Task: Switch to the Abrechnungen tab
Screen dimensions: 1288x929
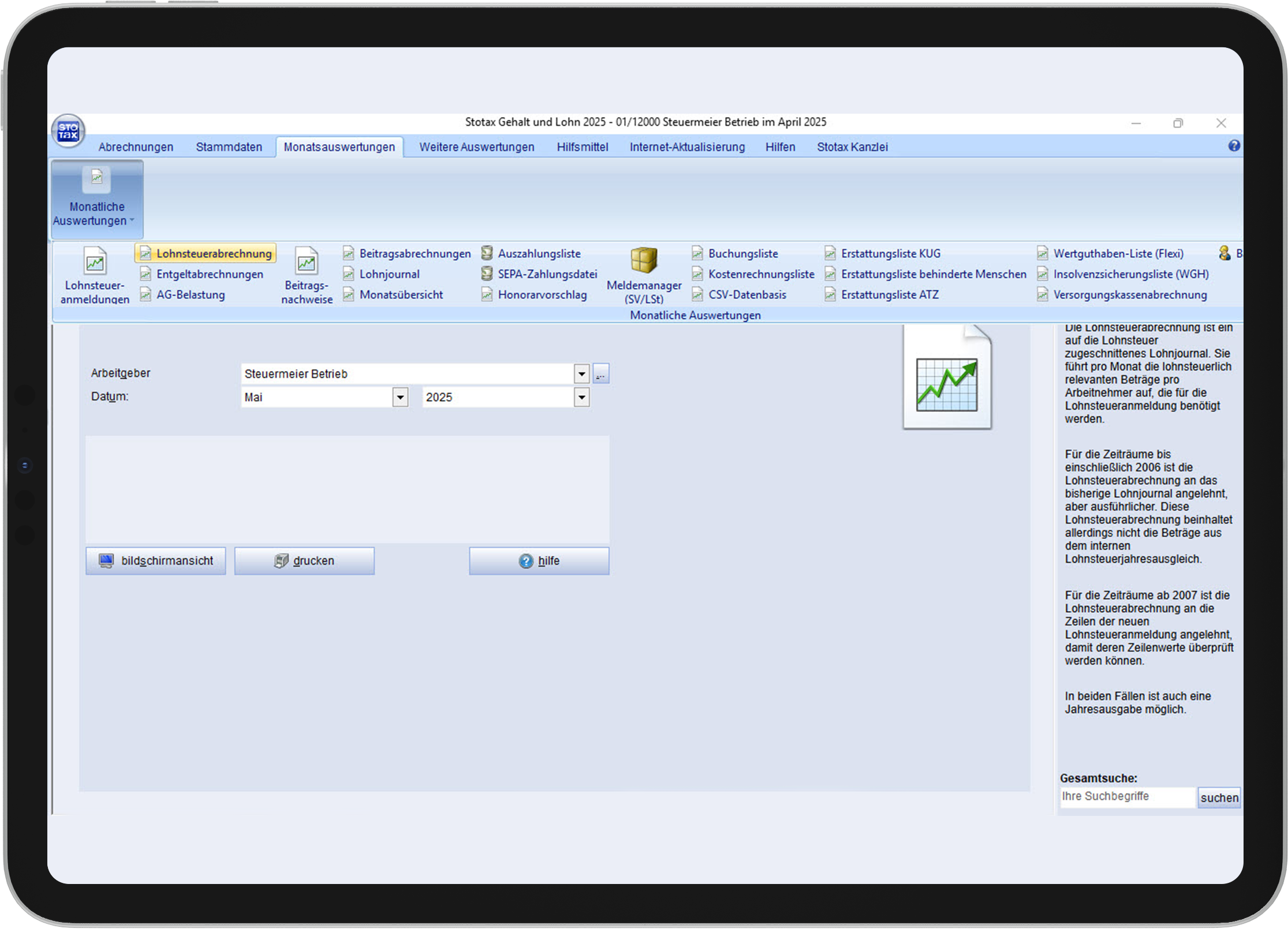Action: tap(136, 147)
